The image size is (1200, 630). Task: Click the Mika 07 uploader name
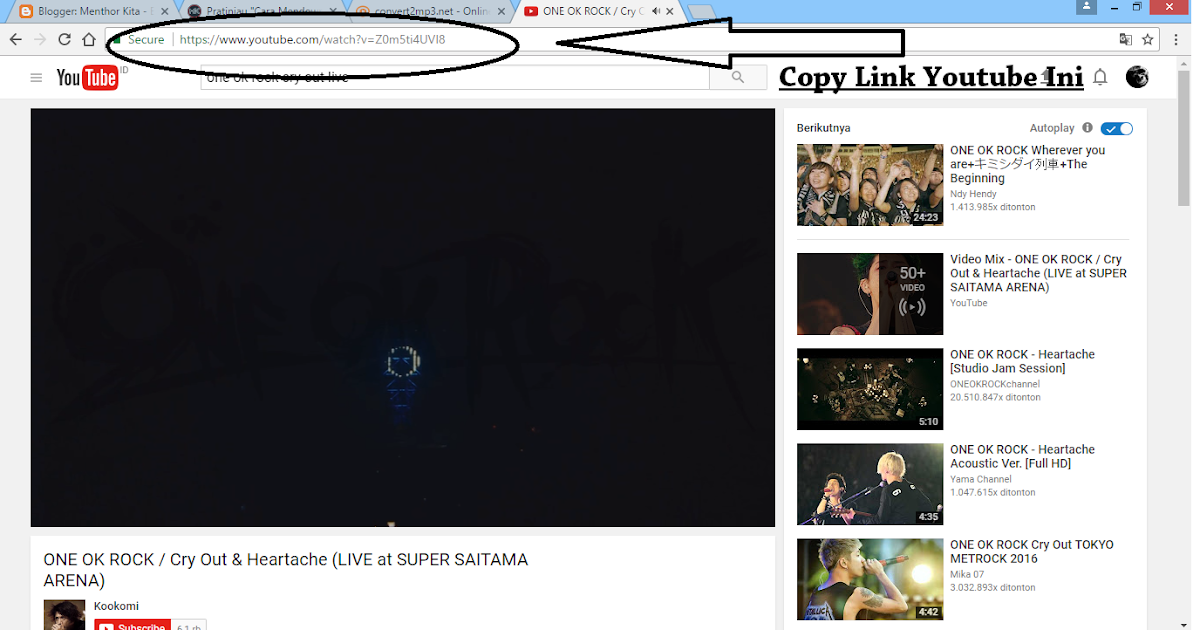[x=966, y=575]
